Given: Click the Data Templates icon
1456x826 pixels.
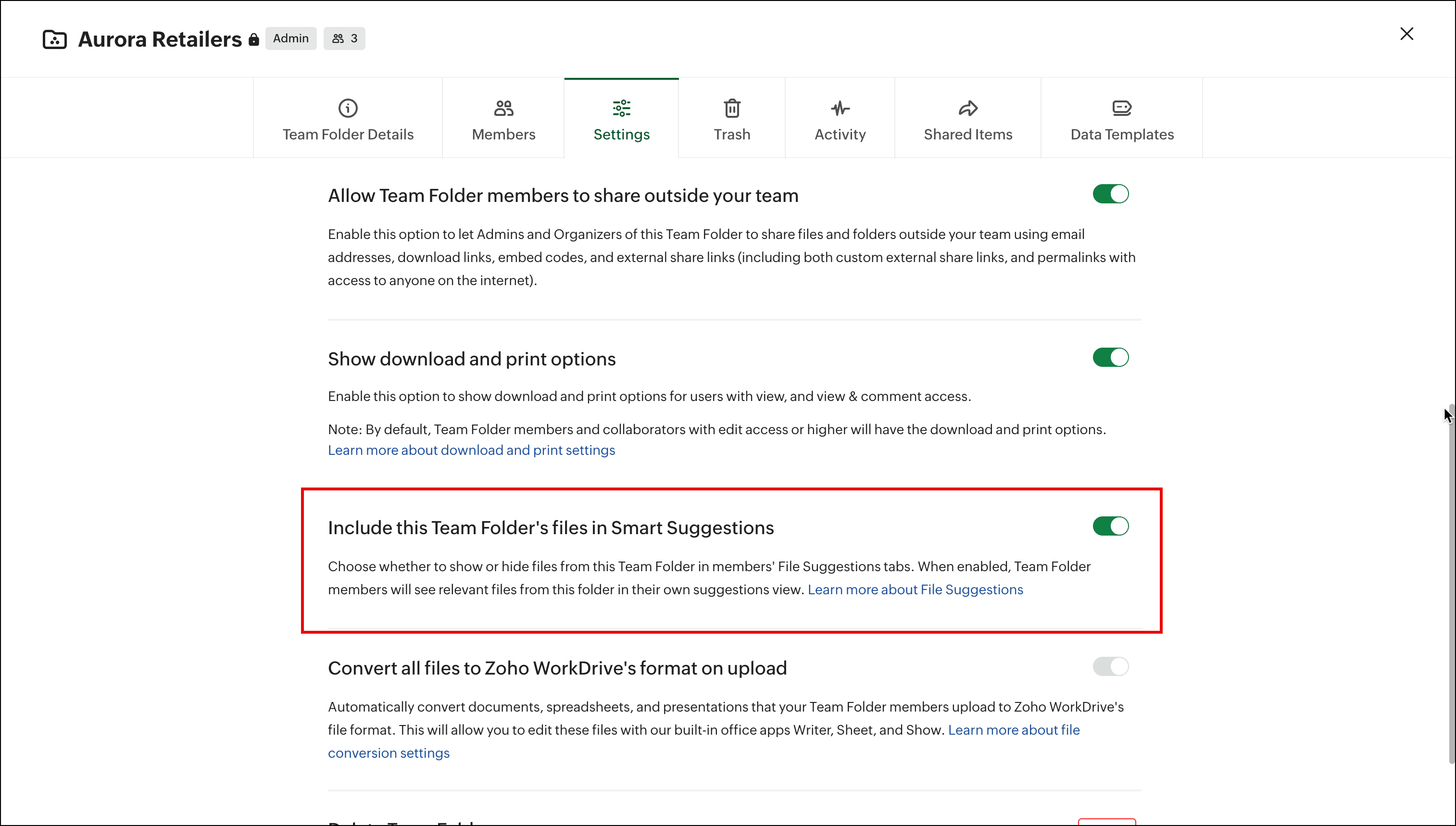Looking at the screenshot, I should [x=1121, y=108].
